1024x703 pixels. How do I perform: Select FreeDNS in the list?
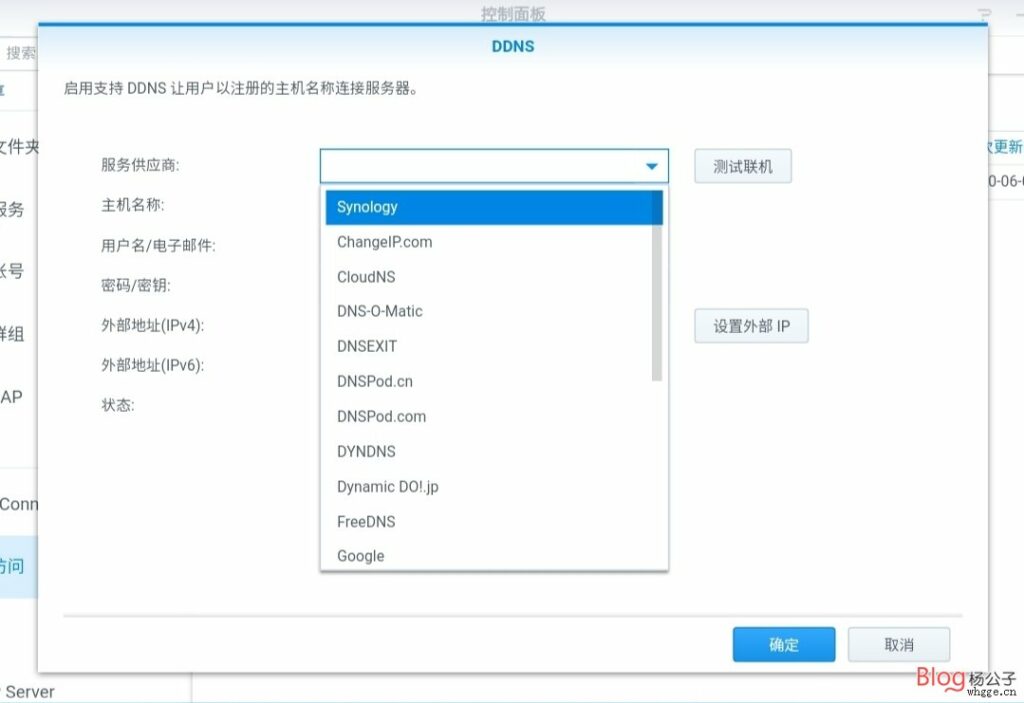pos(494,521)
